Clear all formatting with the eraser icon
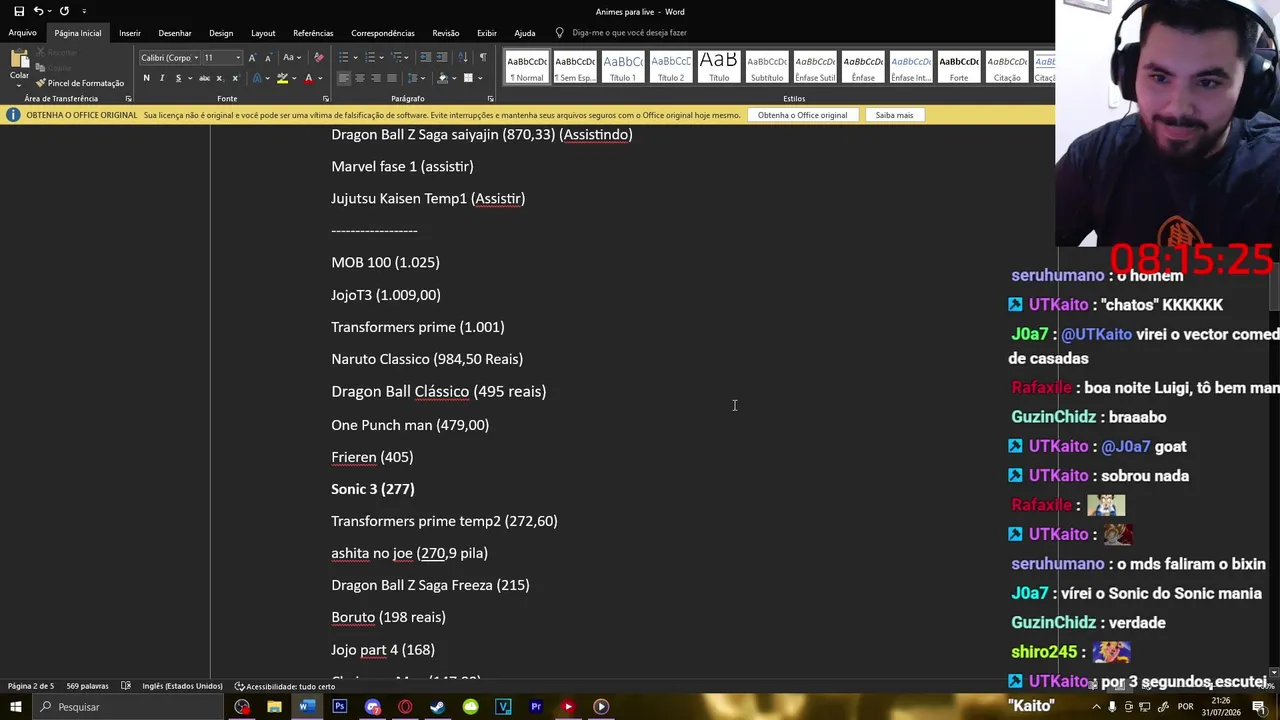 tap(318, 57)
